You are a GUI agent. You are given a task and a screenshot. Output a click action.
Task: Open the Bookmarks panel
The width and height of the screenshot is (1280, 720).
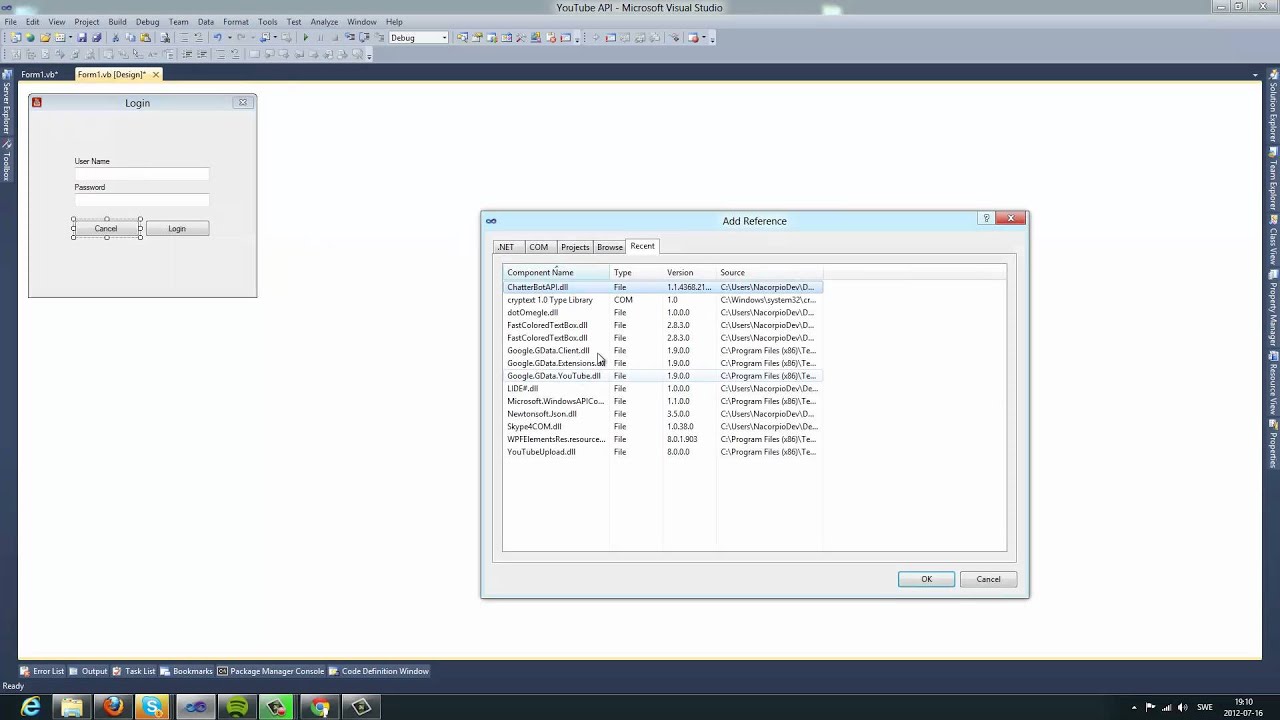click(186, 671)
